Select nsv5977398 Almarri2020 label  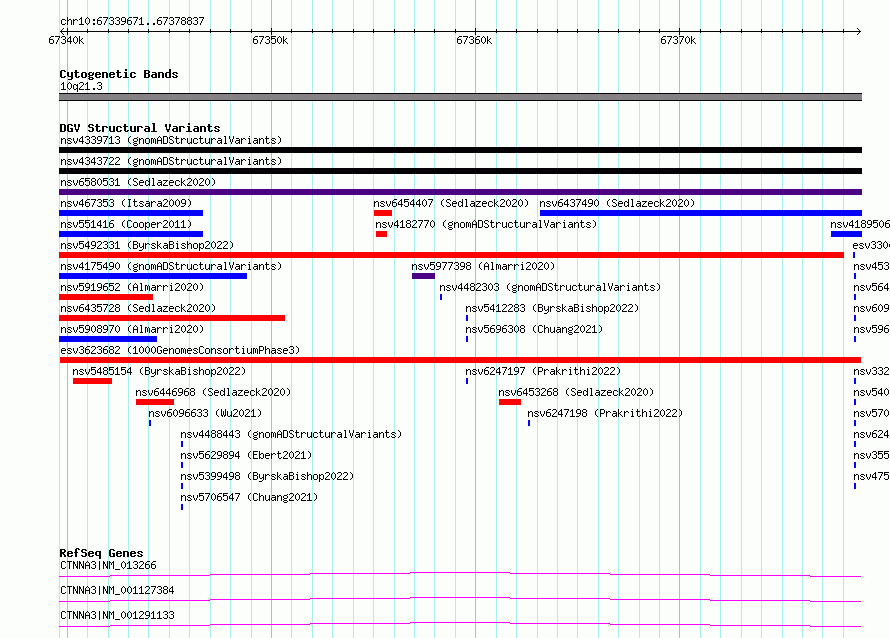click(483, 266)
